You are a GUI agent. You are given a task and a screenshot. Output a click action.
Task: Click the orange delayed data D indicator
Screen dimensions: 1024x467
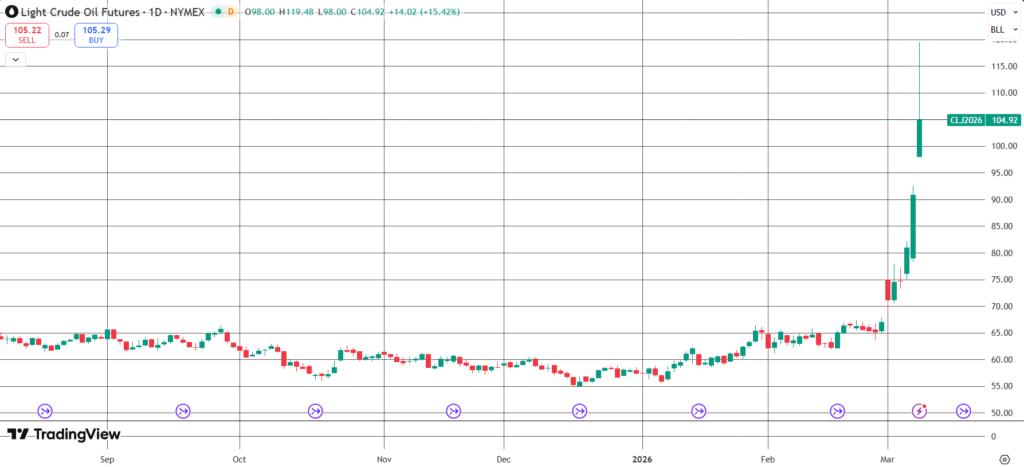pyautogui.click(x=231, y=12)
